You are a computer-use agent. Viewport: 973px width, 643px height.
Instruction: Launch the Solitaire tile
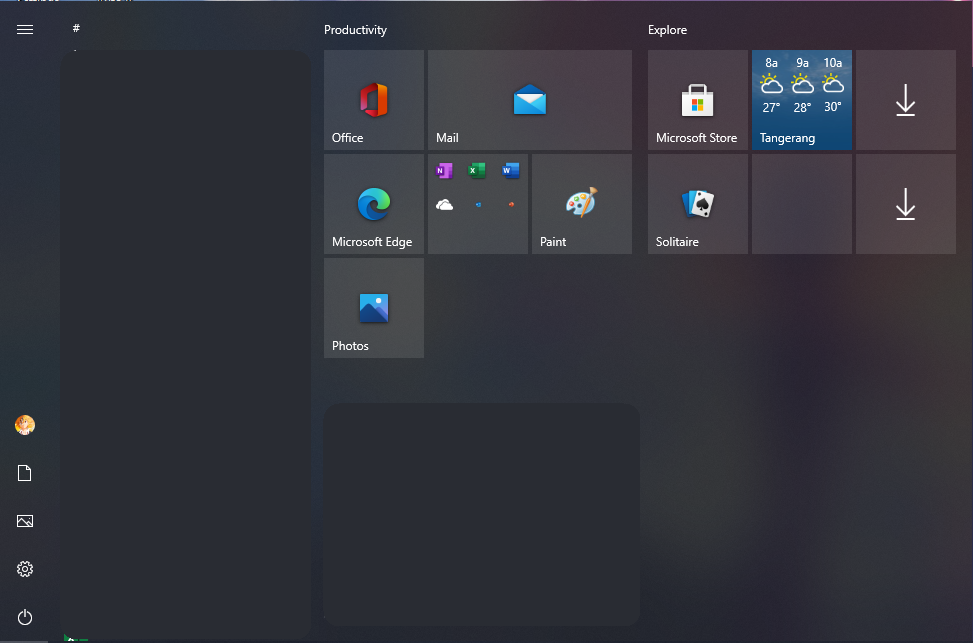click(697, 204)
